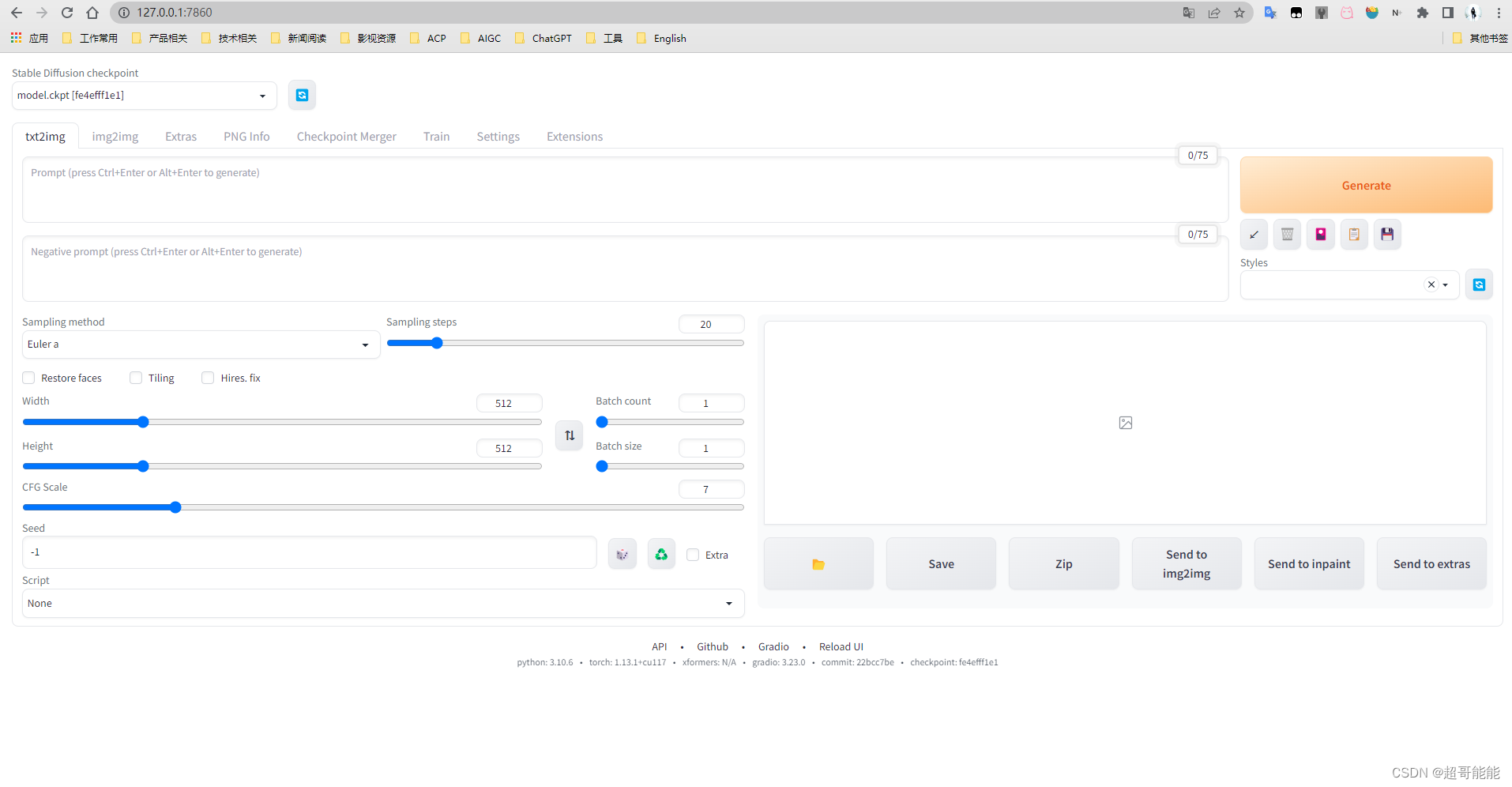Click the arrow icon under Generate
This screenshot has height=787, width=1512.
1254,235
